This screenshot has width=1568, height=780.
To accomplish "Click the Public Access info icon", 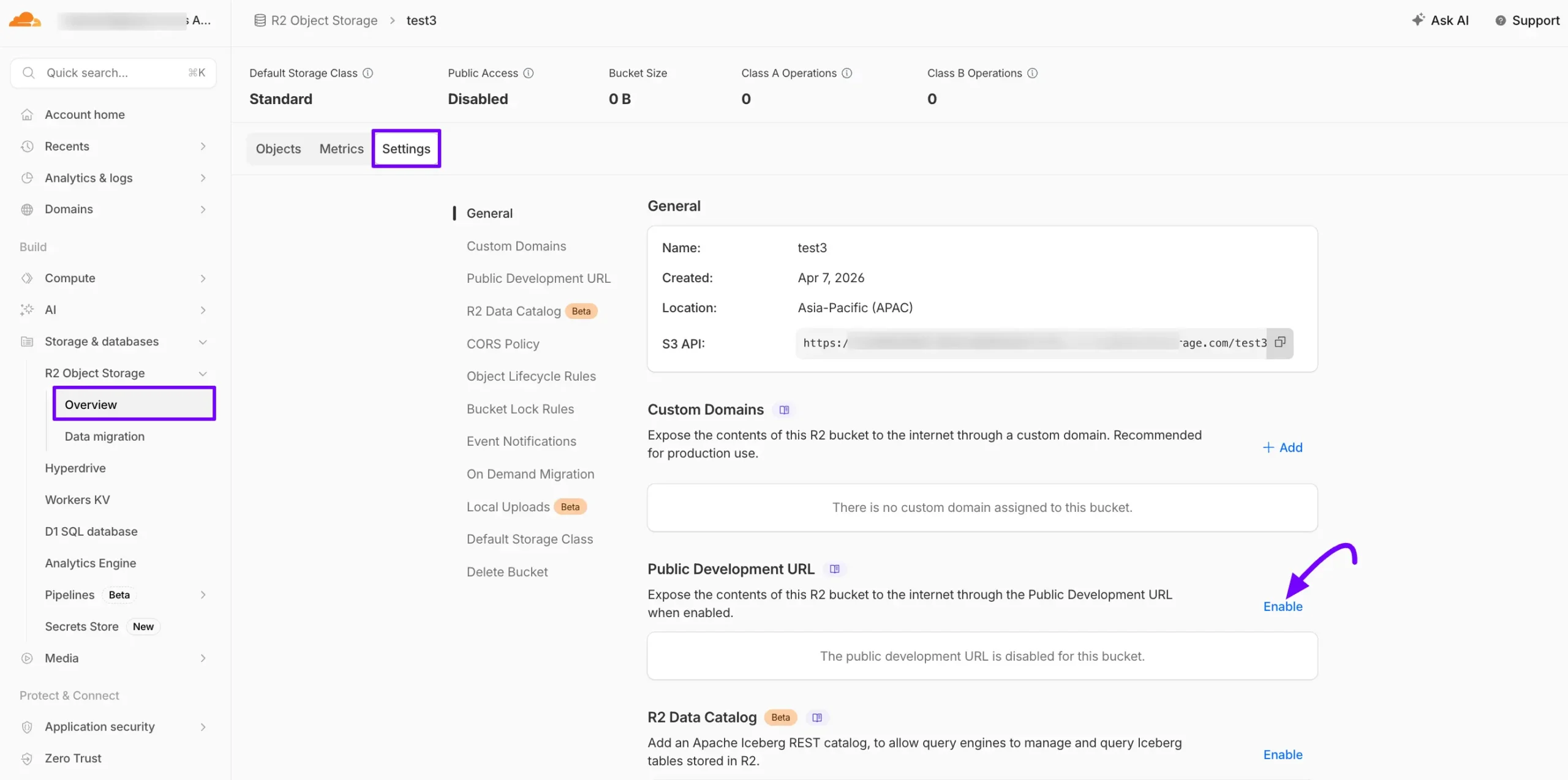I will pyautogui.click(x=528, y=73).
